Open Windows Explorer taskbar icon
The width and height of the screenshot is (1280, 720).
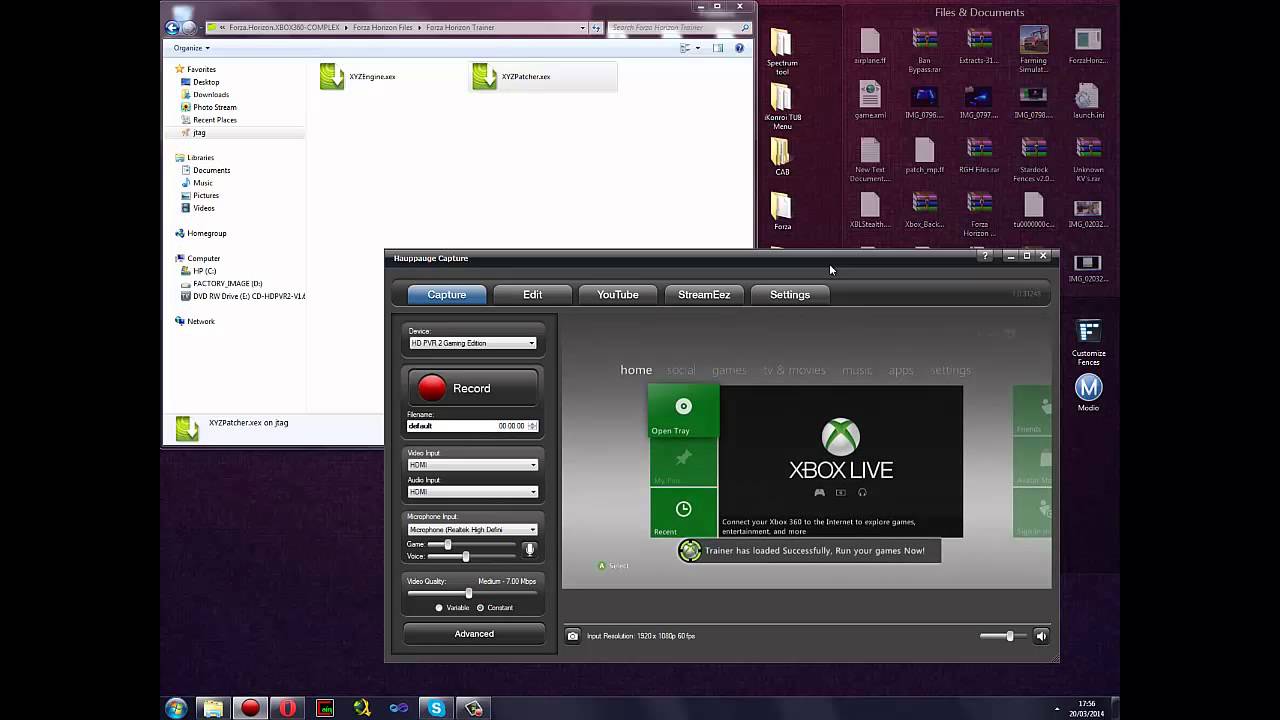pos(213,708)
